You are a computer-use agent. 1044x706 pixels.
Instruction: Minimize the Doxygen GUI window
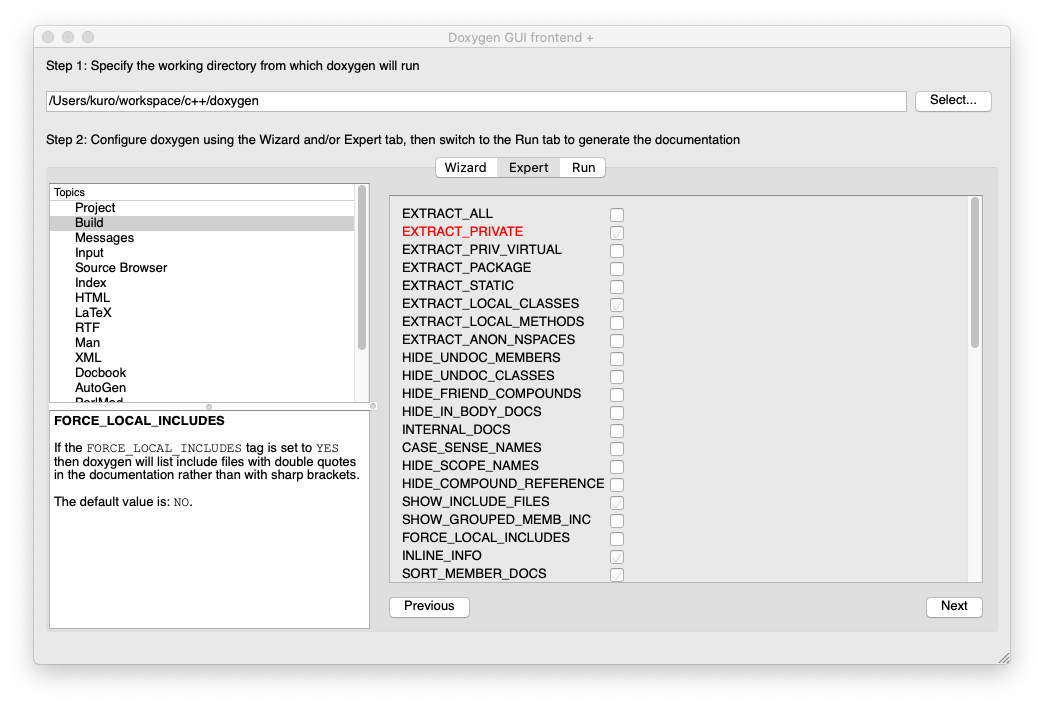pos(68,37)
